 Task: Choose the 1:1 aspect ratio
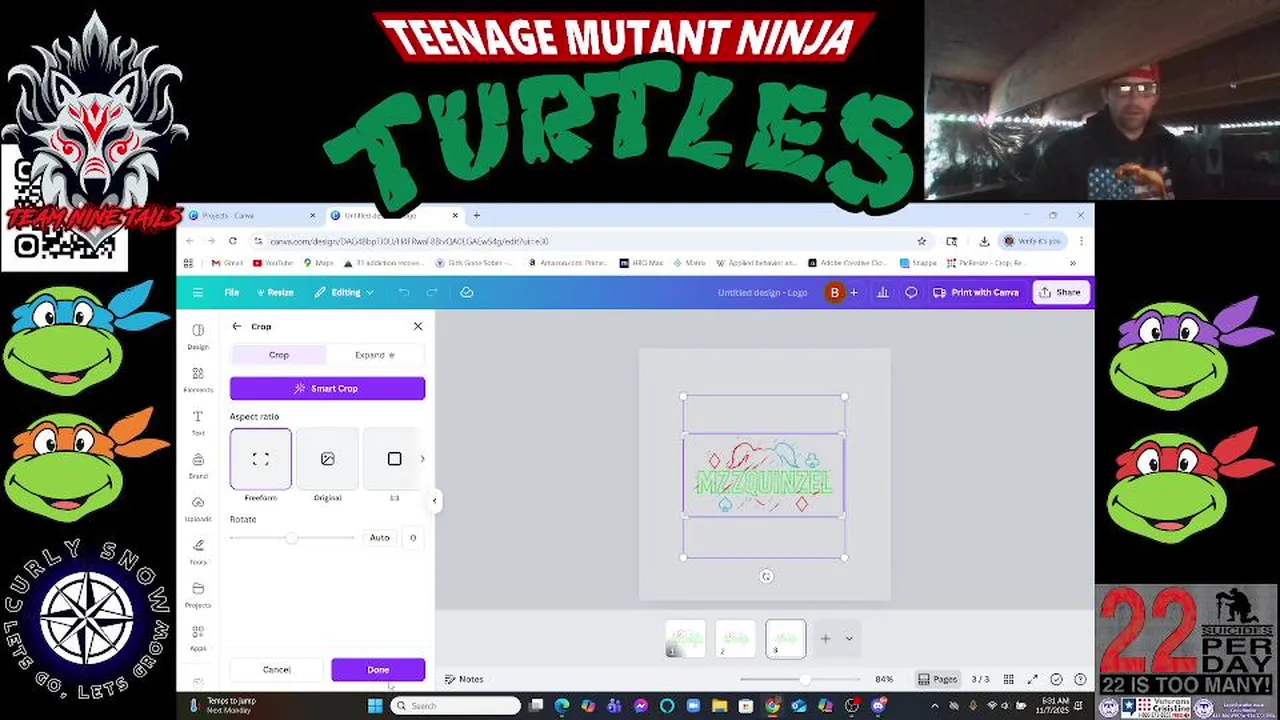click(x=394, y=459)
